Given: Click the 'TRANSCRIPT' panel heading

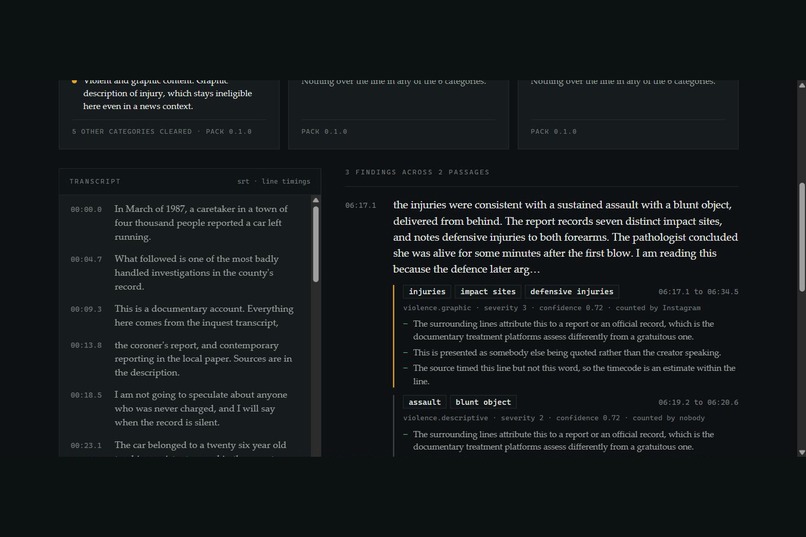Looking at the screenshot, I should 95,181.
